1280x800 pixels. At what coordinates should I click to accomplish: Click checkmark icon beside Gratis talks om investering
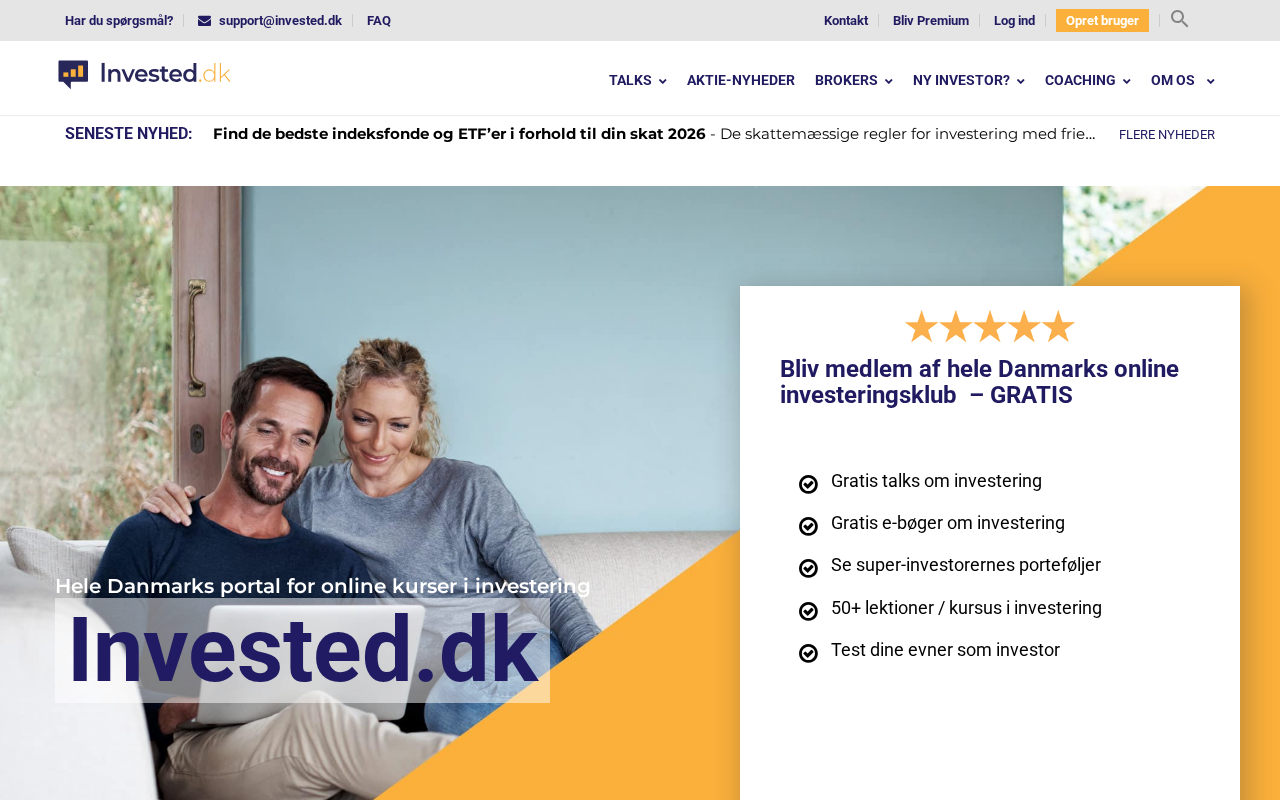pyautogui.click(x=808, y=484)
